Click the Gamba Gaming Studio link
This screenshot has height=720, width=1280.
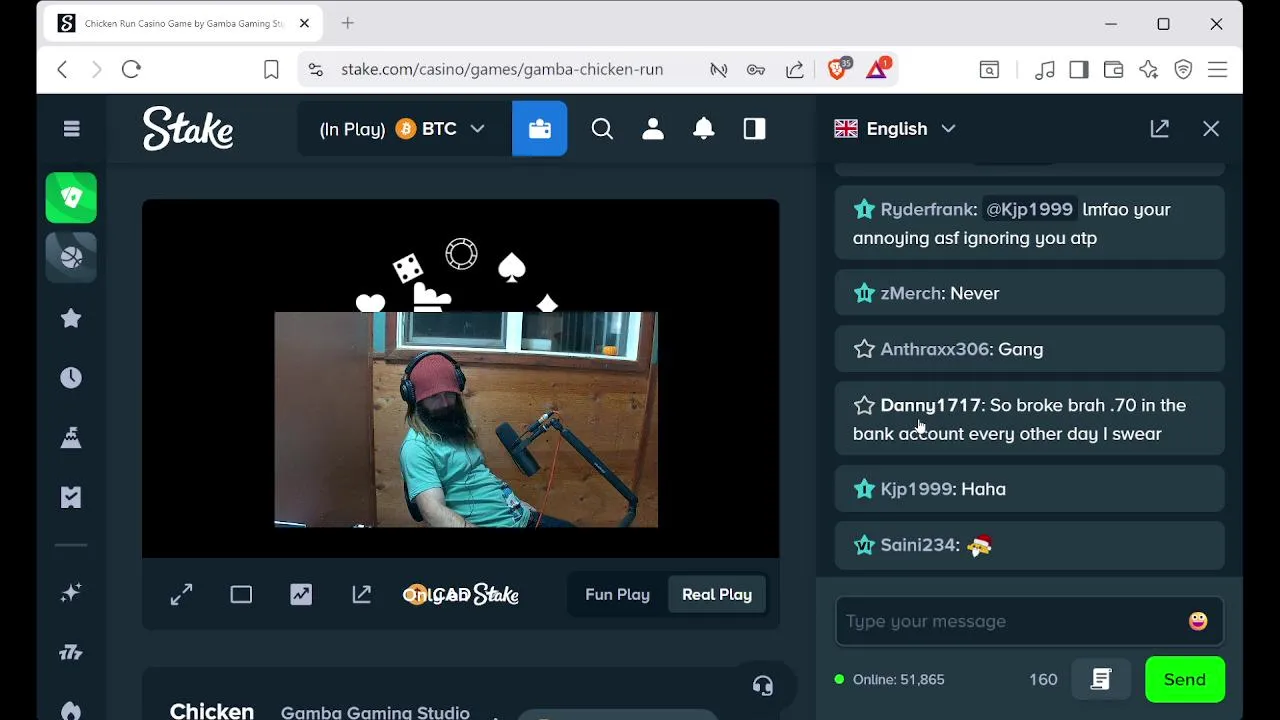point(375,712)
